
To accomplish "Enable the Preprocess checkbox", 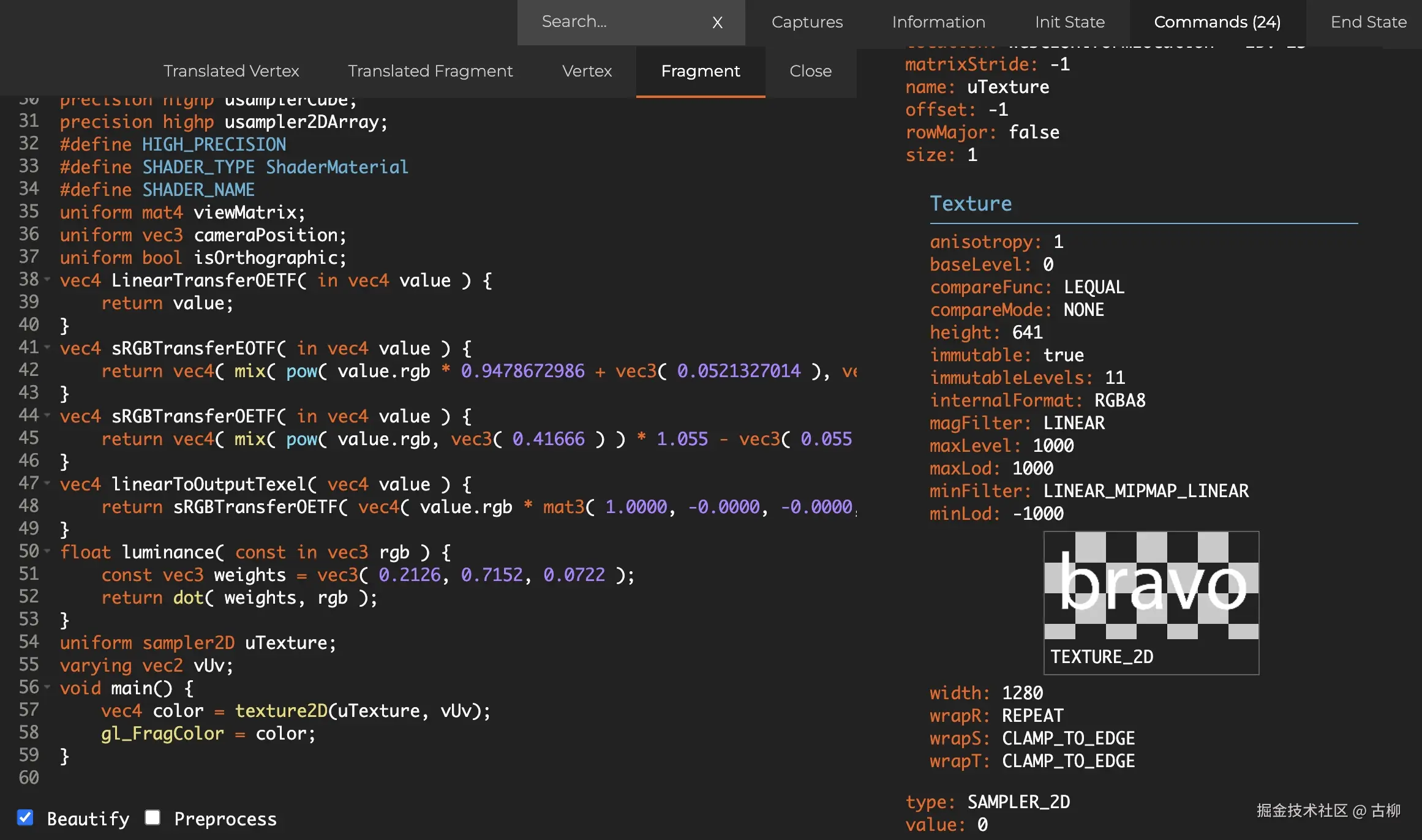I will (x=152, y=817).
